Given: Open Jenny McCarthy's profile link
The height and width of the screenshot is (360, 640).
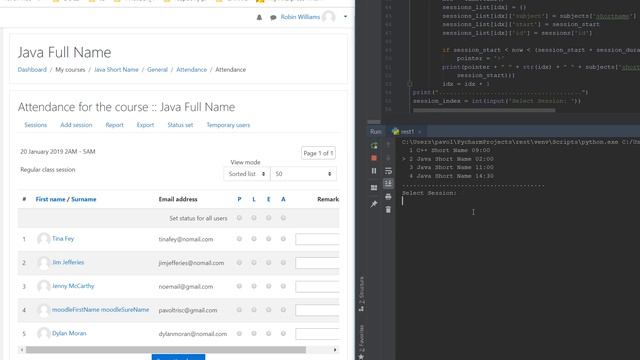Looking at the screenshot, I should [73, 286].
